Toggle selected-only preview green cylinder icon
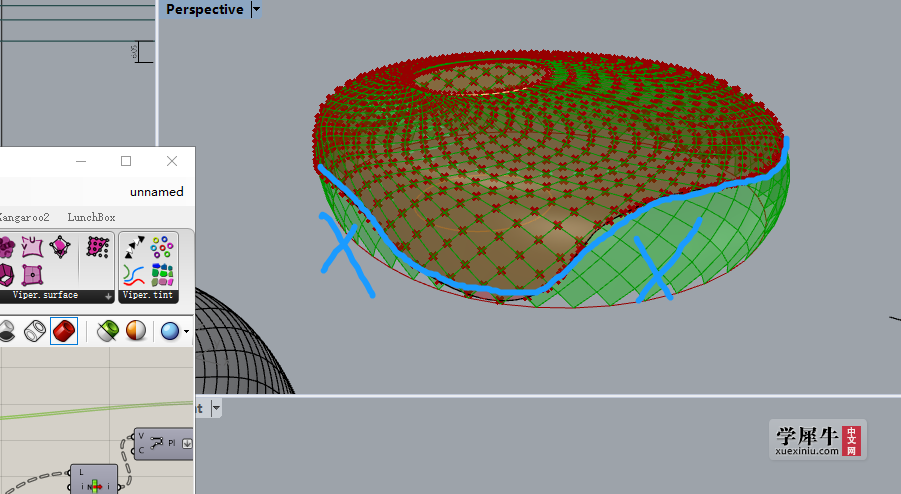 point(107,331)
